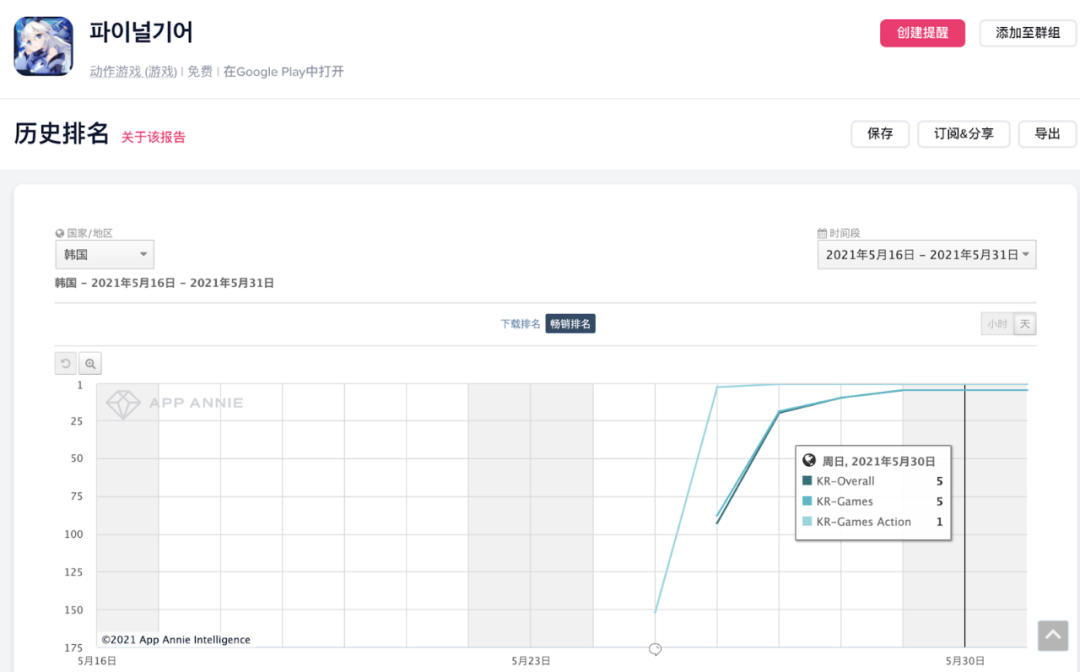
Task: Click the scroll-to-top arrow icon
Action: (1053, 635)
